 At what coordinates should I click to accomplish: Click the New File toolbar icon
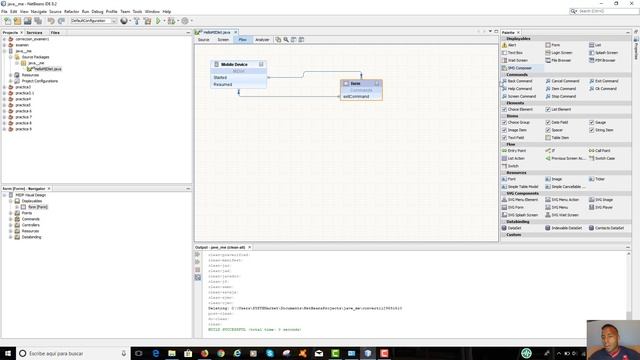(x=7, y=21)
